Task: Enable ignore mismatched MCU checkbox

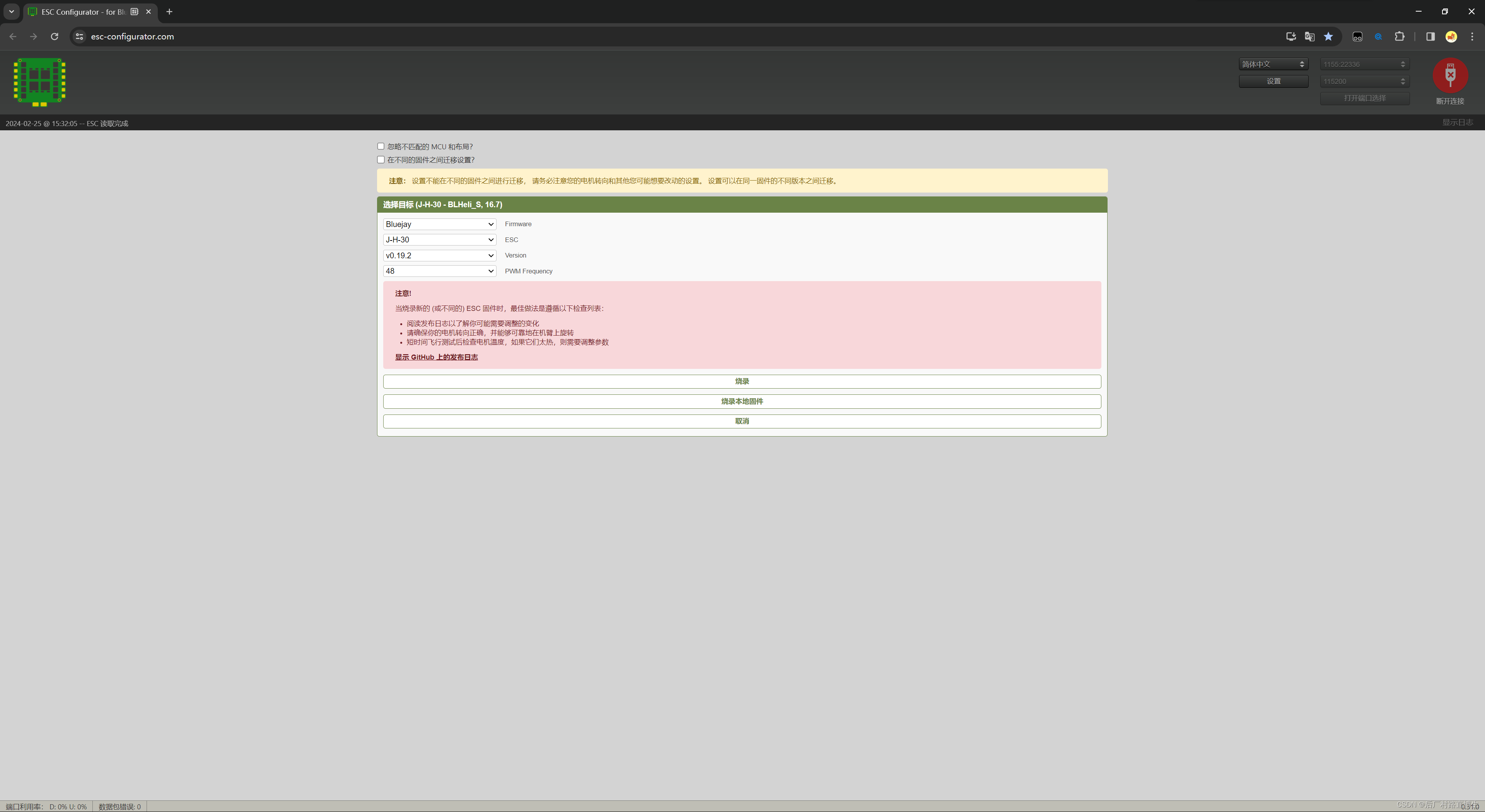Action: 381,147
